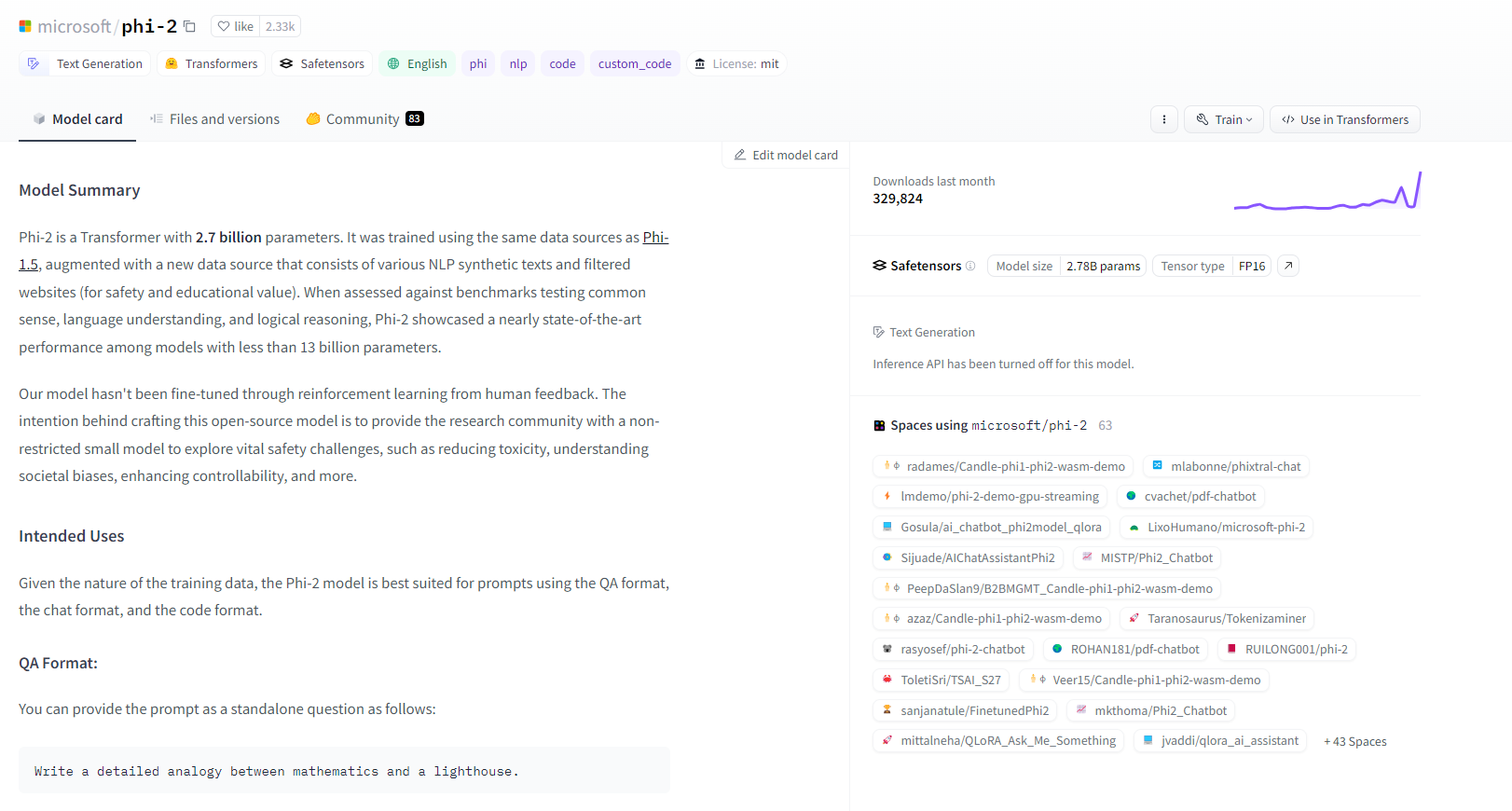This screenshot has height=811, width=1512.
Task: Click the Text Generation widget label
Action: [924, 332]
